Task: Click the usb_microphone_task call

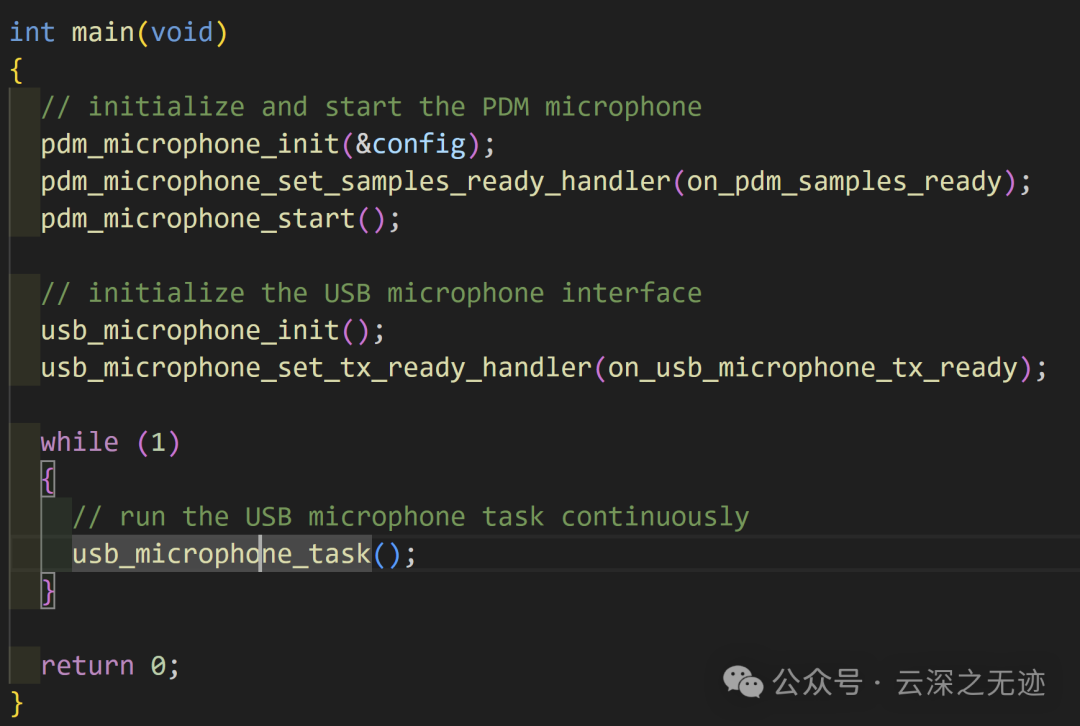Action: coord(222,554)
